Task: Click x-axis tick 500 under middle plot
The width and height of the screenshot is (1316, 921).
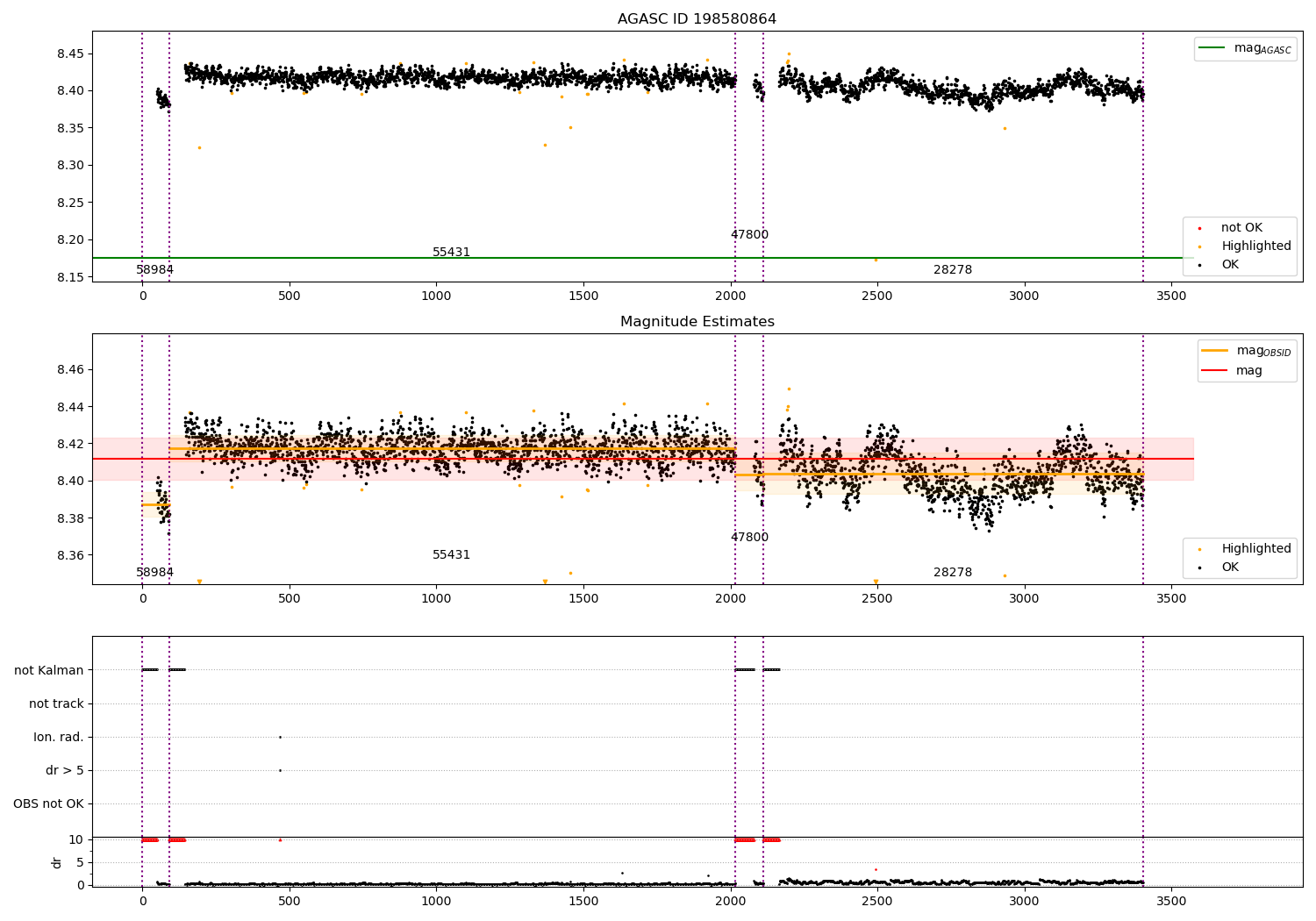Action: [x=290, y=599]
